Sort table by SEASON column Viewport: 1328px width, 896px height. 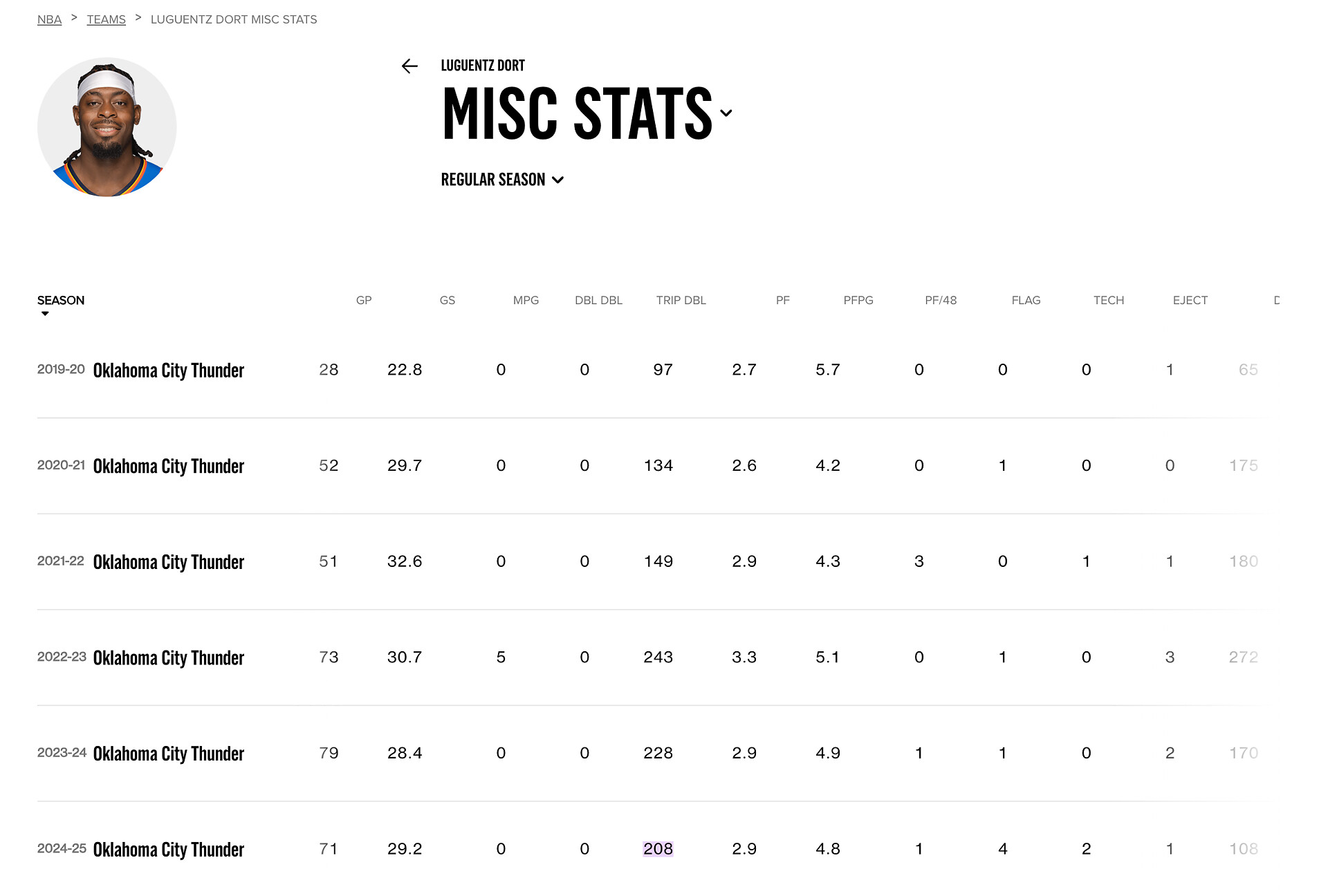coord(61,300)
